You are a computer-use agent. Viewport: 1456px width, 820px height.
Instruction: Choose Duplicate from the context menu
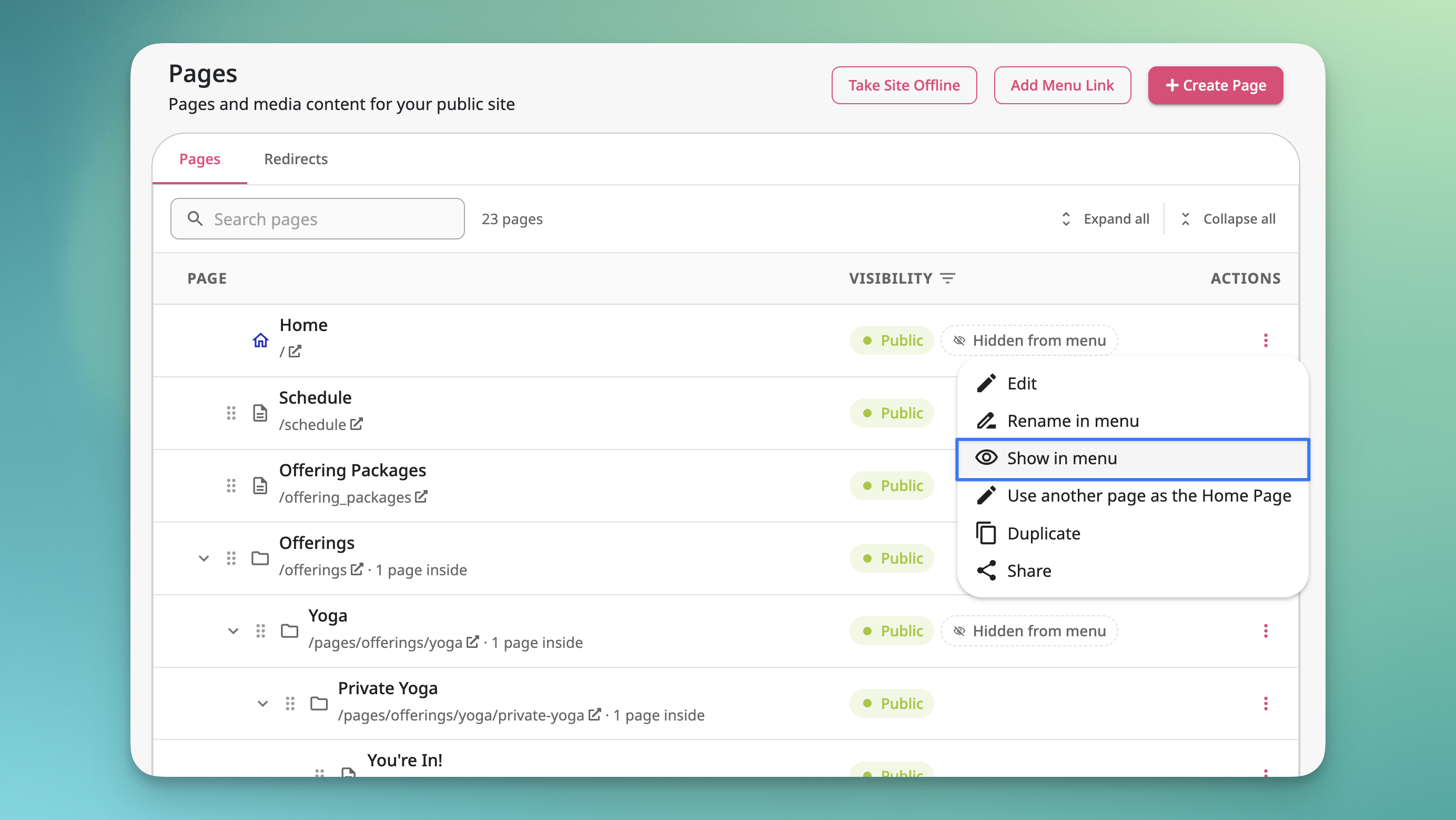tap(1132, 533)
